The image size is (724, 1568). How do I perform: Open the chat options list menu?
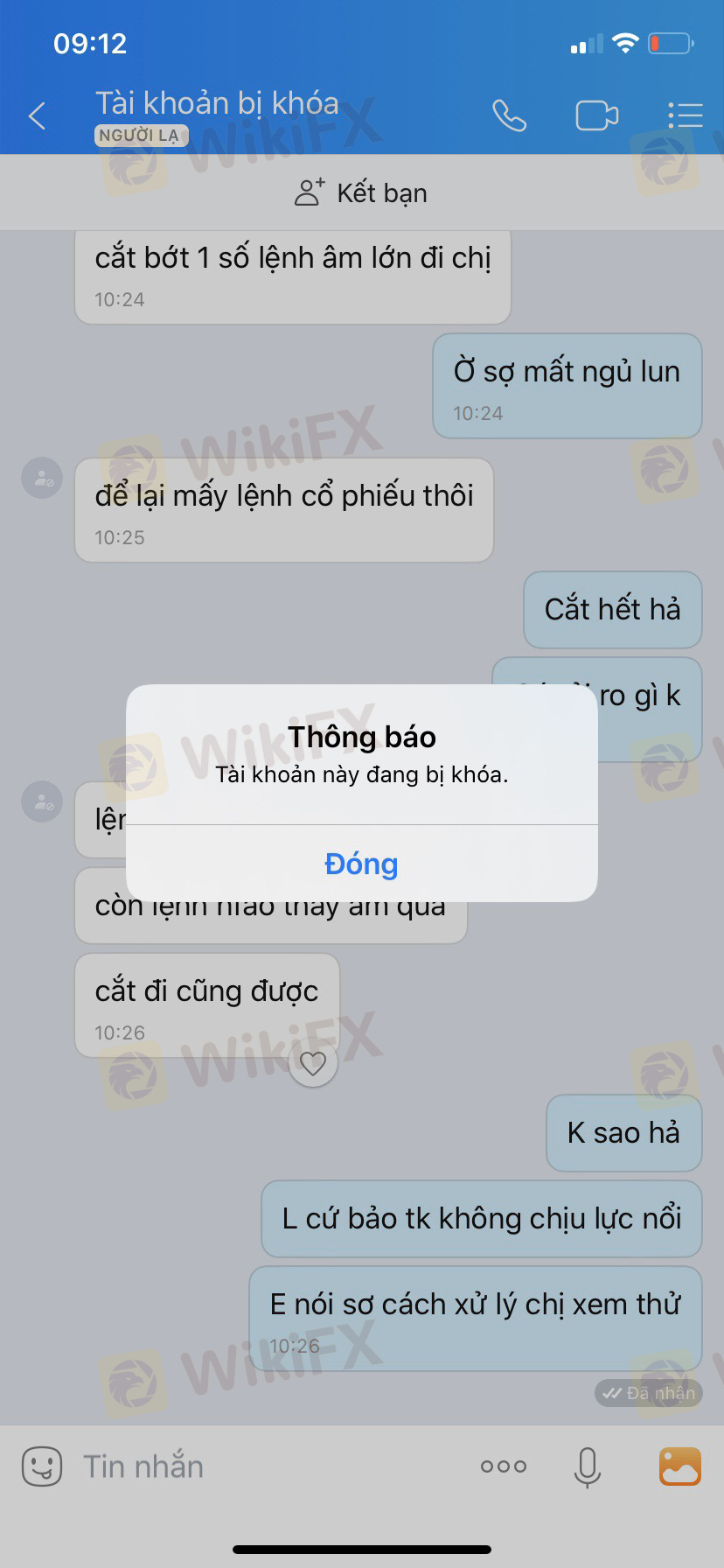tap(686, 115)
